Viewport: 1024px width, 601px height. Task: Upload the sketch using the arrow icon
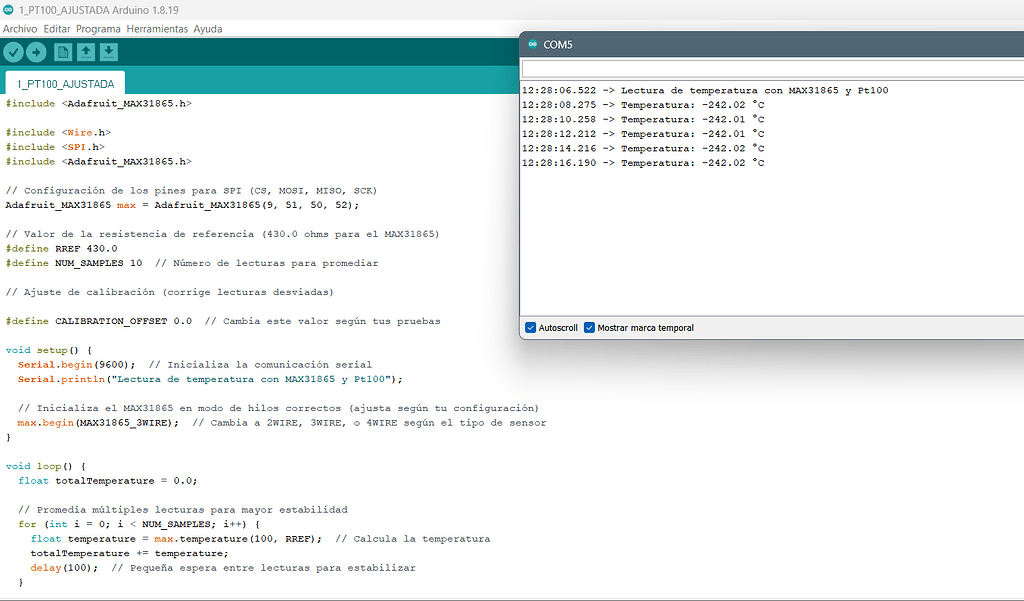click(36, 52)
